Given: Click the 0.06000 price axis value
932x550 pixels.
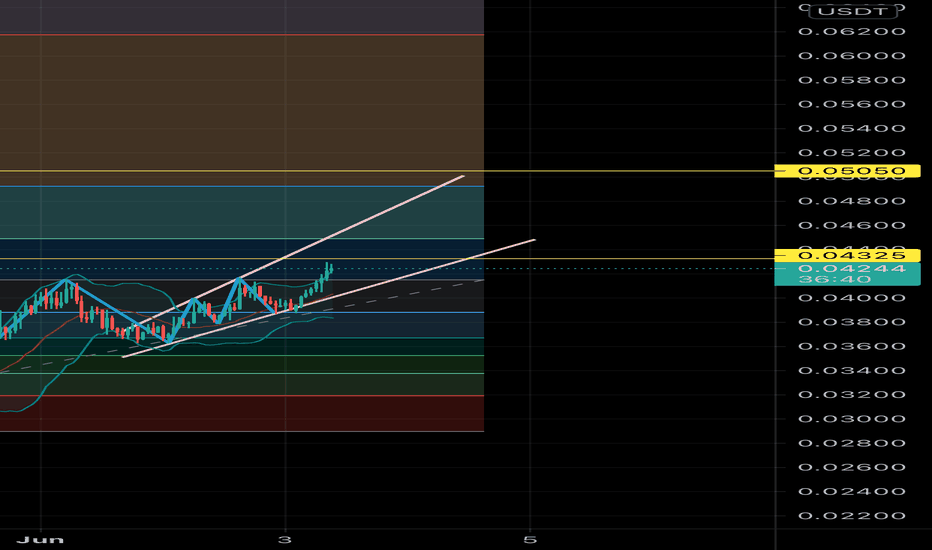Looking at the screenshot, I should coord(852,56).
